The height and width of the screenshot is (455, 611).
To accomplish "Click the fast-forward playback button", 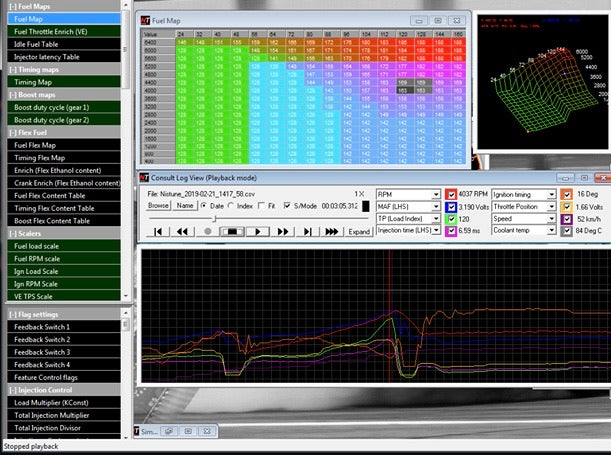I will coord(283,230).
